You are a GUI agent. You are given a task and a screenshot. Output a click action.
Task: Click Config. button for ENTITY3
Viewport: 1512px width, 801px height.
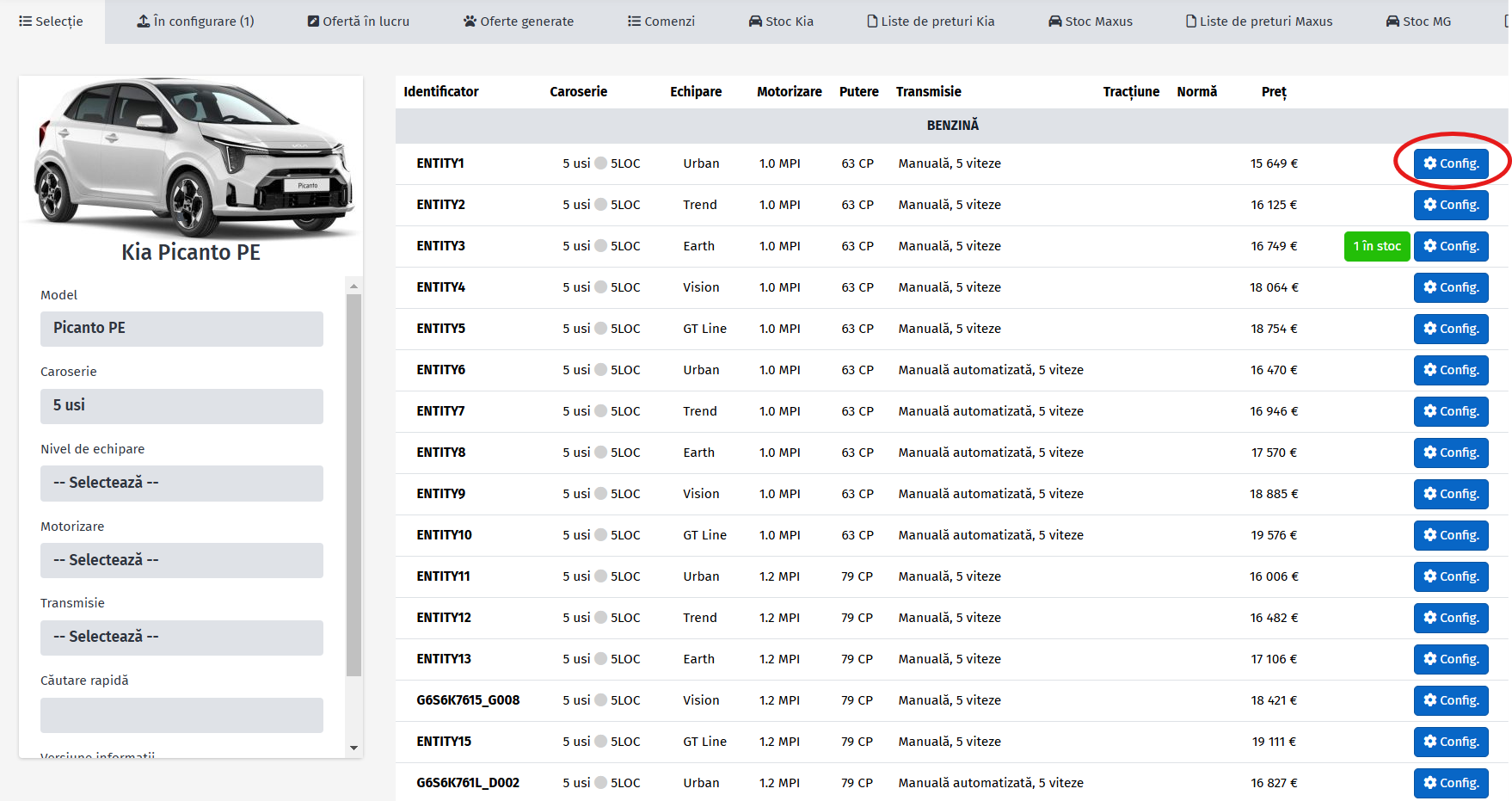[x=1451, y=246]
